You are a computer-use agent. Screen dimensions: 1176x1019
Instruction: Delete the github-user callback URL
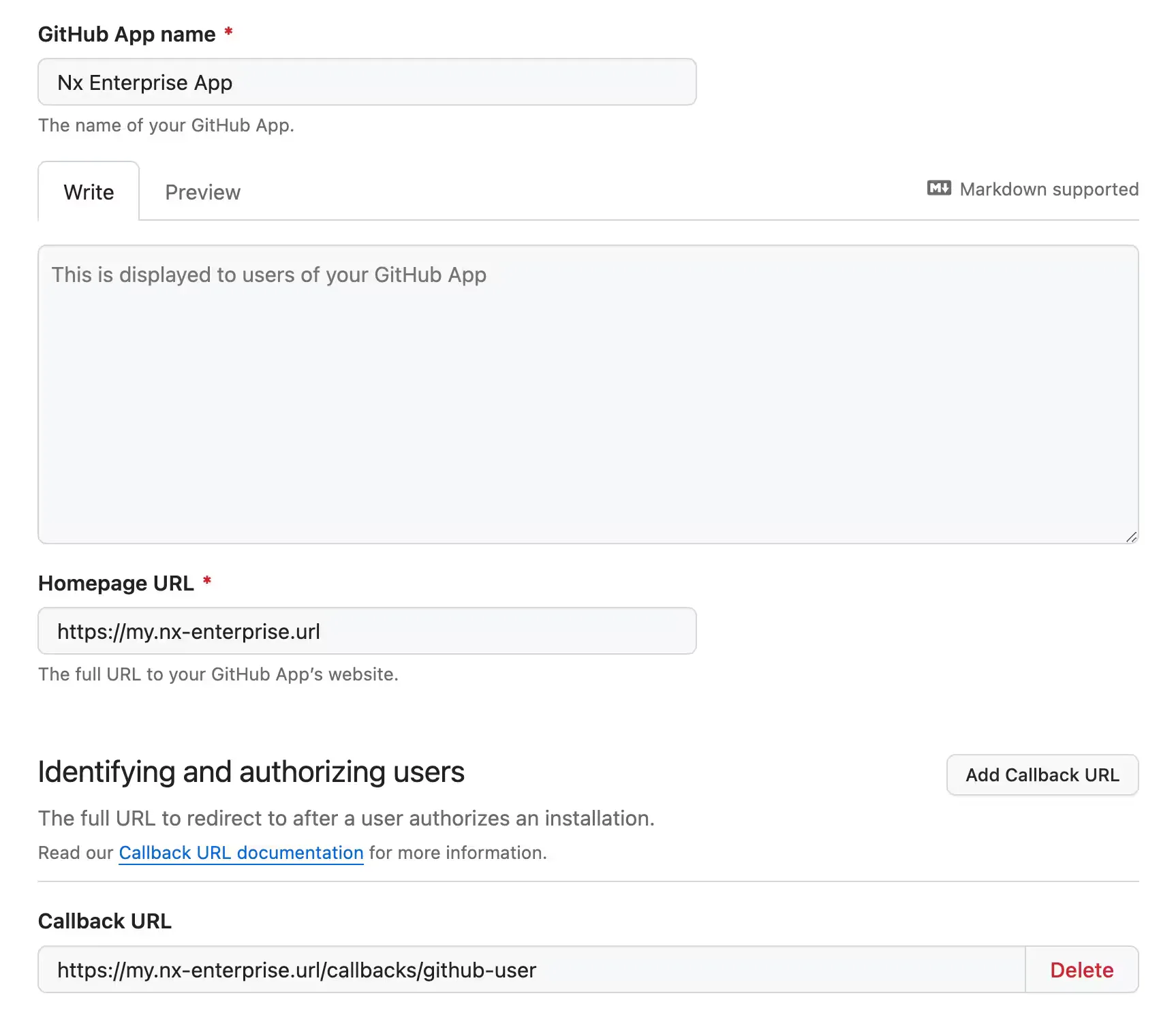pyautogui.click(x=1081, y=969)
